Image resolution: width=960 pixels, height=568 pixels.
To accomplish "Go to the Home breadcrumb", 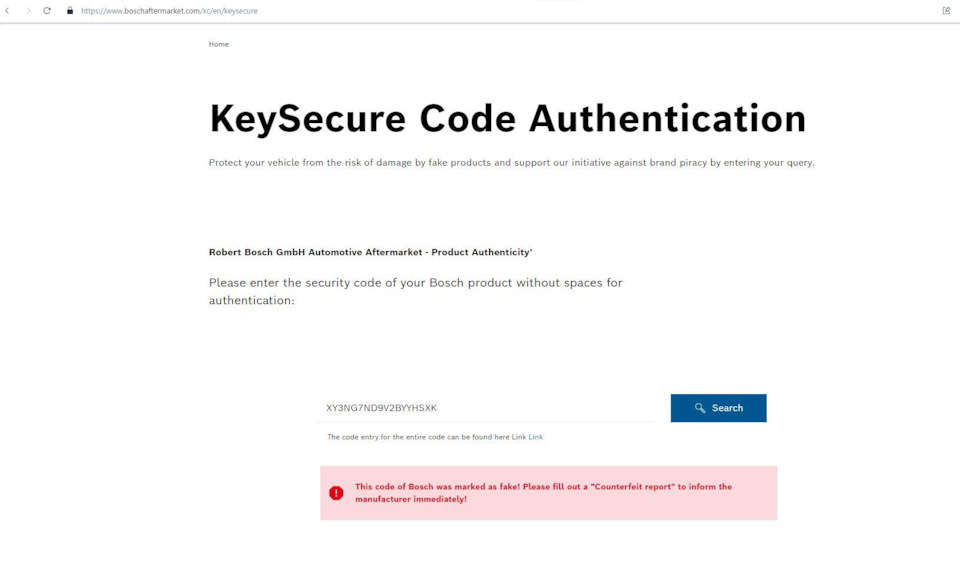I will coord(218,44).
